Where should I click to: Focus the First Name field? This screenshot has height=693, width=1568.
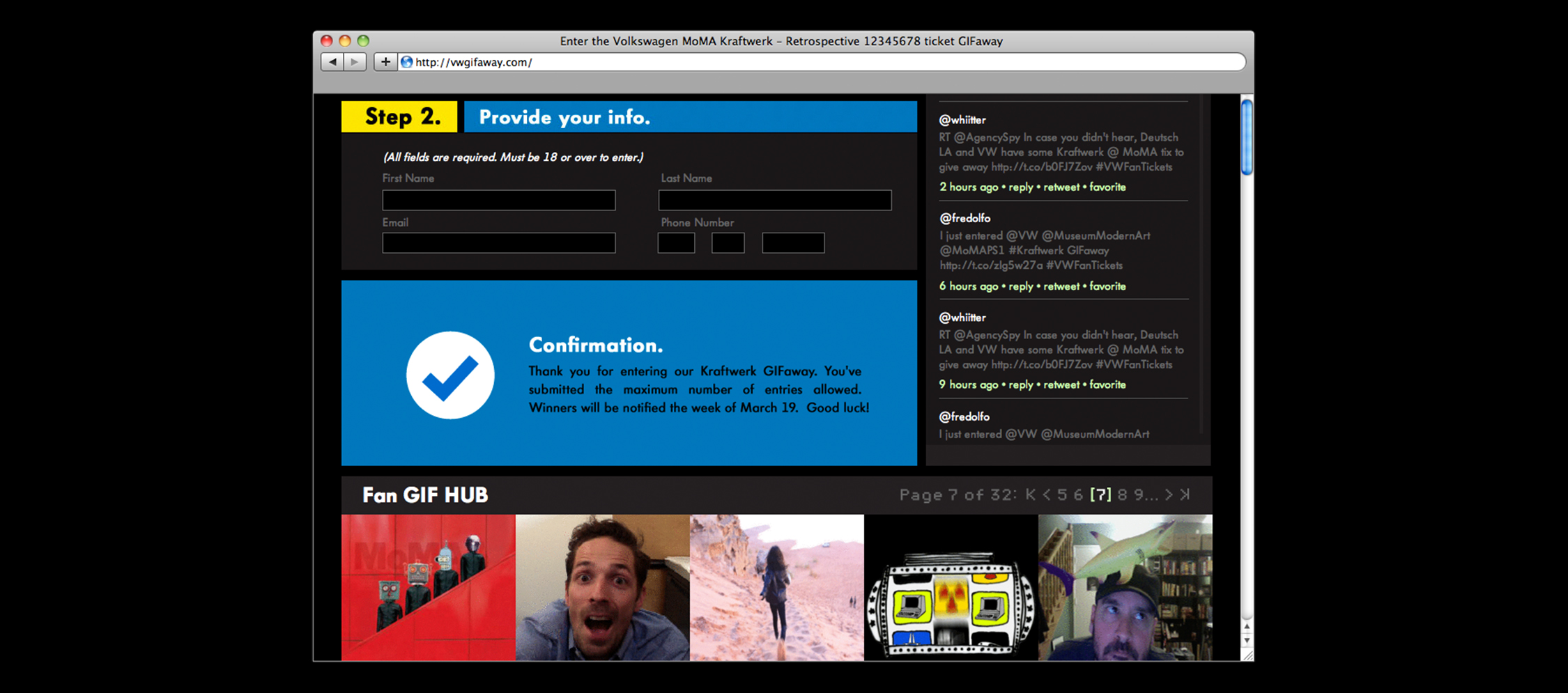coord(499,200)
